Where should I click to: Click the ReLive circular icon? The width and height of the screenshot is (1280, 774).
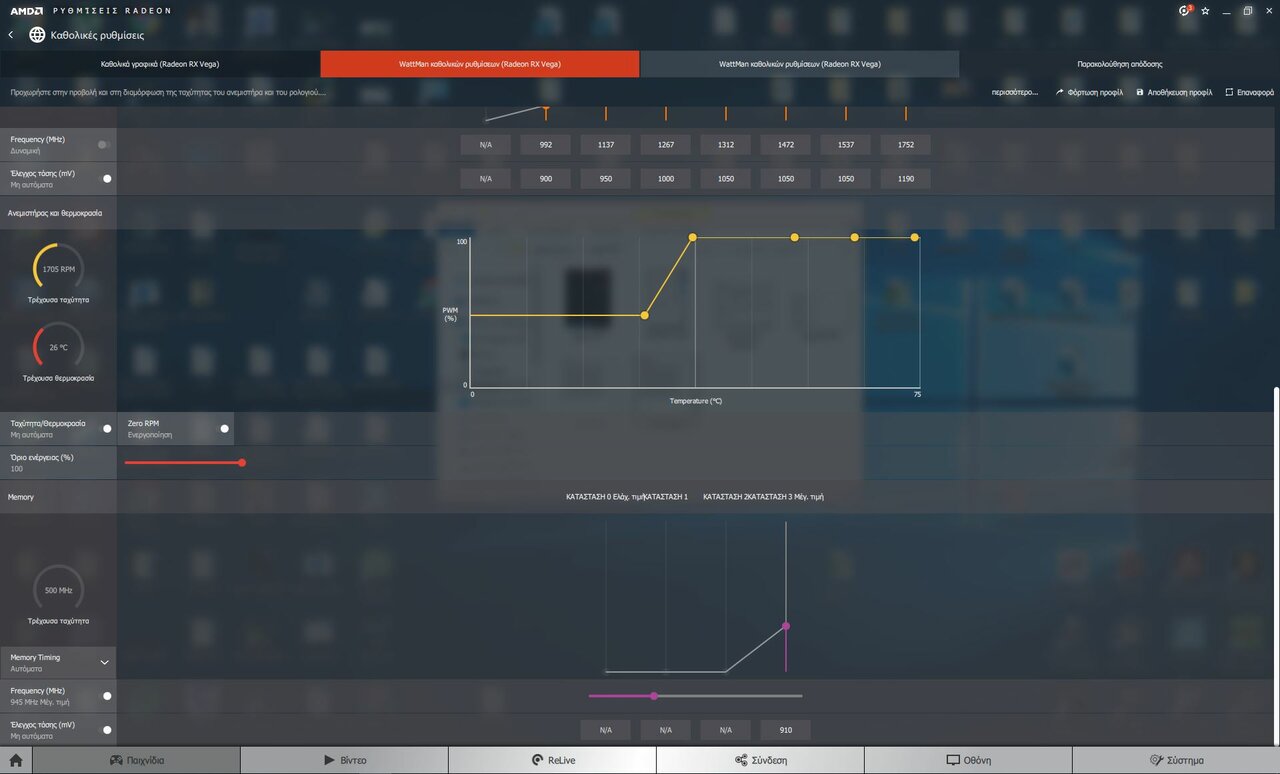pos(537,760)
